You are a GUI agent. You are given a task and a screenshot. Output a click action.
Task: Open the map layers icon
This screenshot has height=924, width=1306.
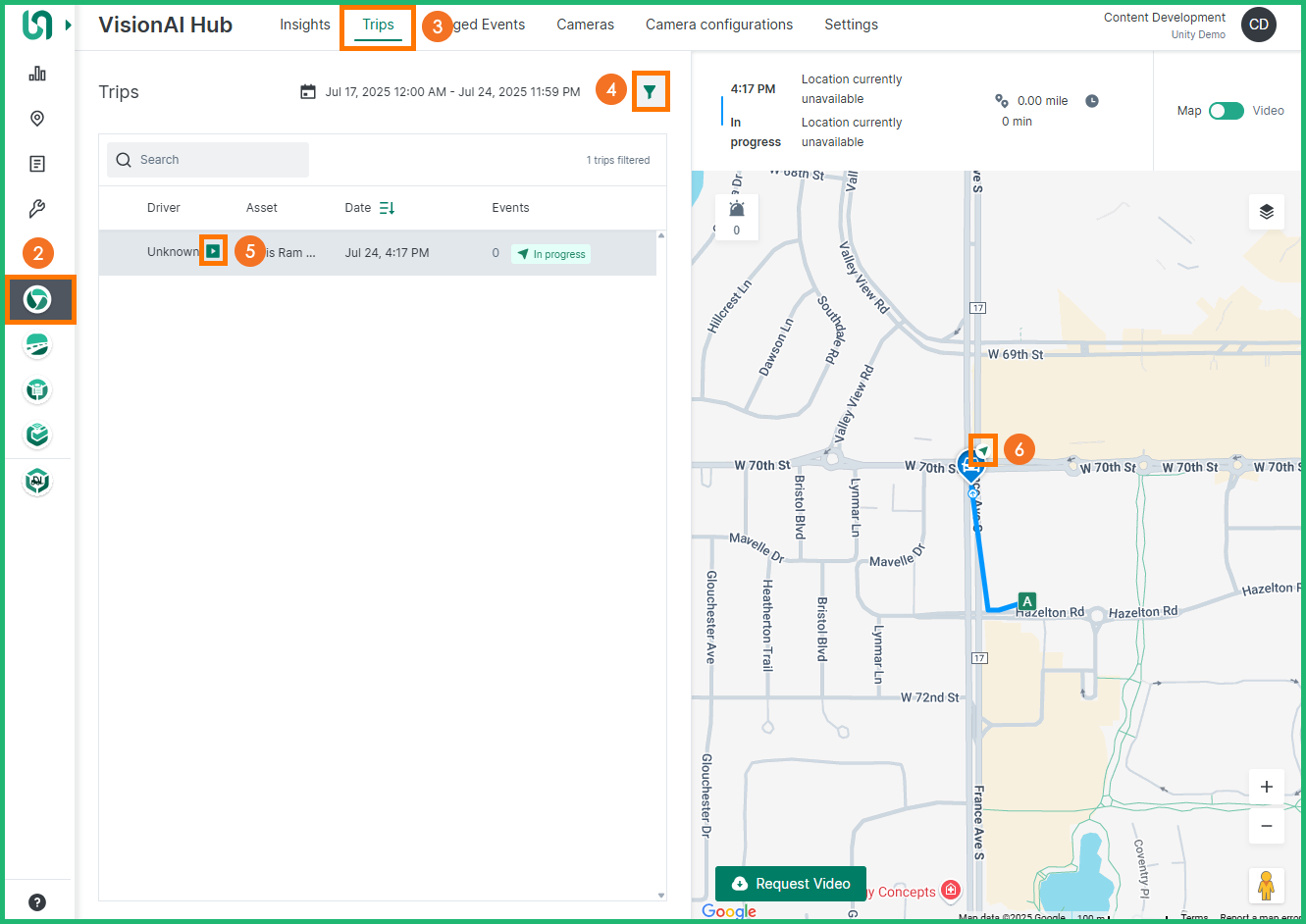click(x=1266, y=212)
